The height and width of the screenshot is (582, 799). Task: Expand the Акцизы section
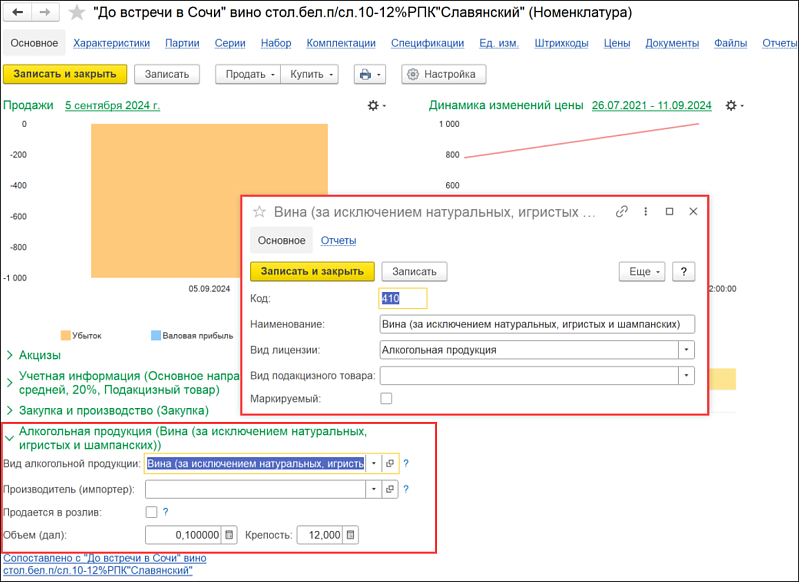coord(33,355)
